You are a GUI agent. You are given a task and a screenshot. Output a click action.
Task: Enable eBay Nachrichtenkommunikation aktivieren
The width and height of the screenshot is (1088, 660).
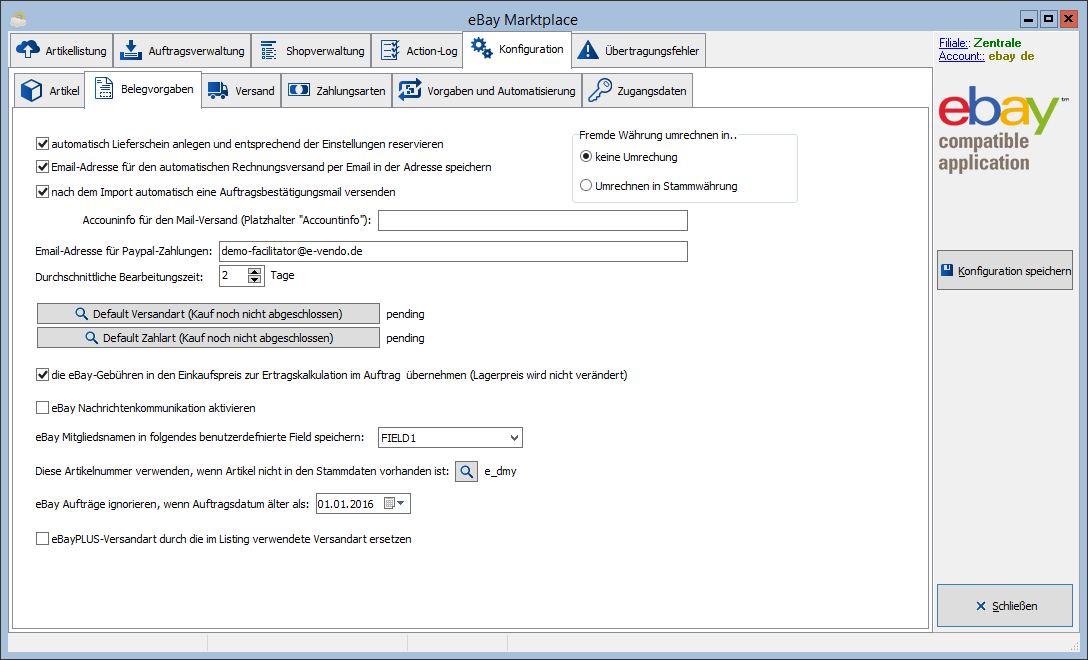pos(42,407)
